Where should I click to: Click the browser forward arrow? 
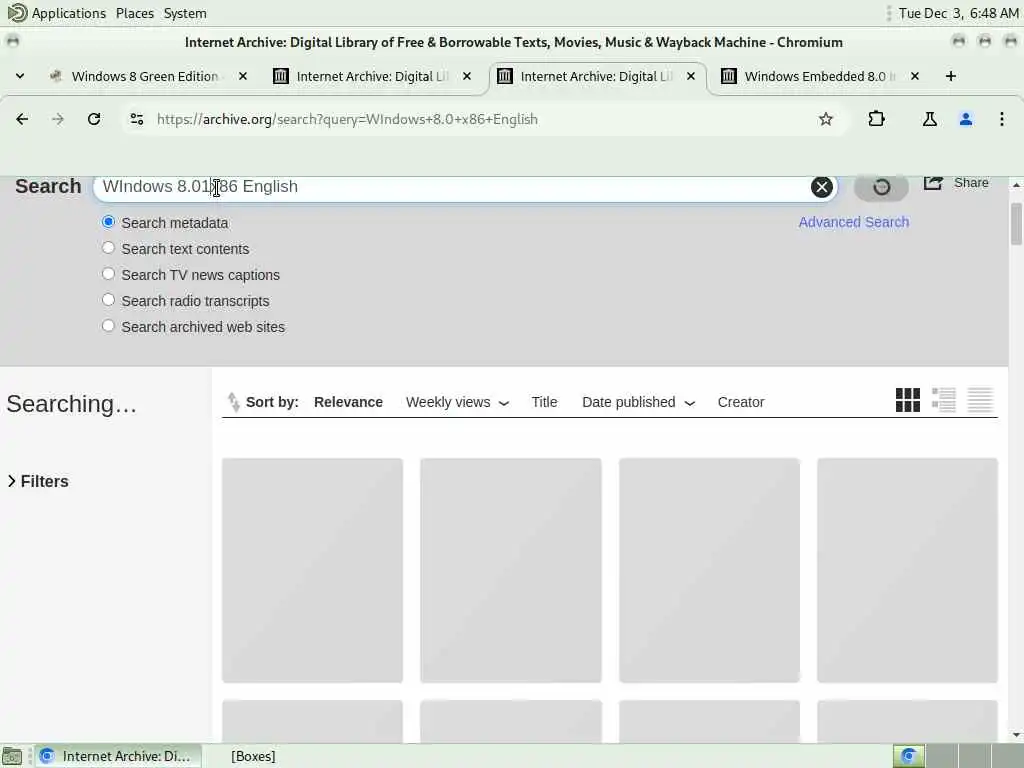(58, 119)
